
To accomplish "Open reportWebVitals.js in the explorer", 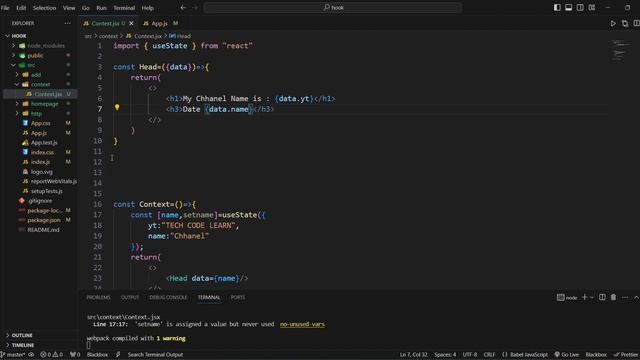I will tap(53, 181).
